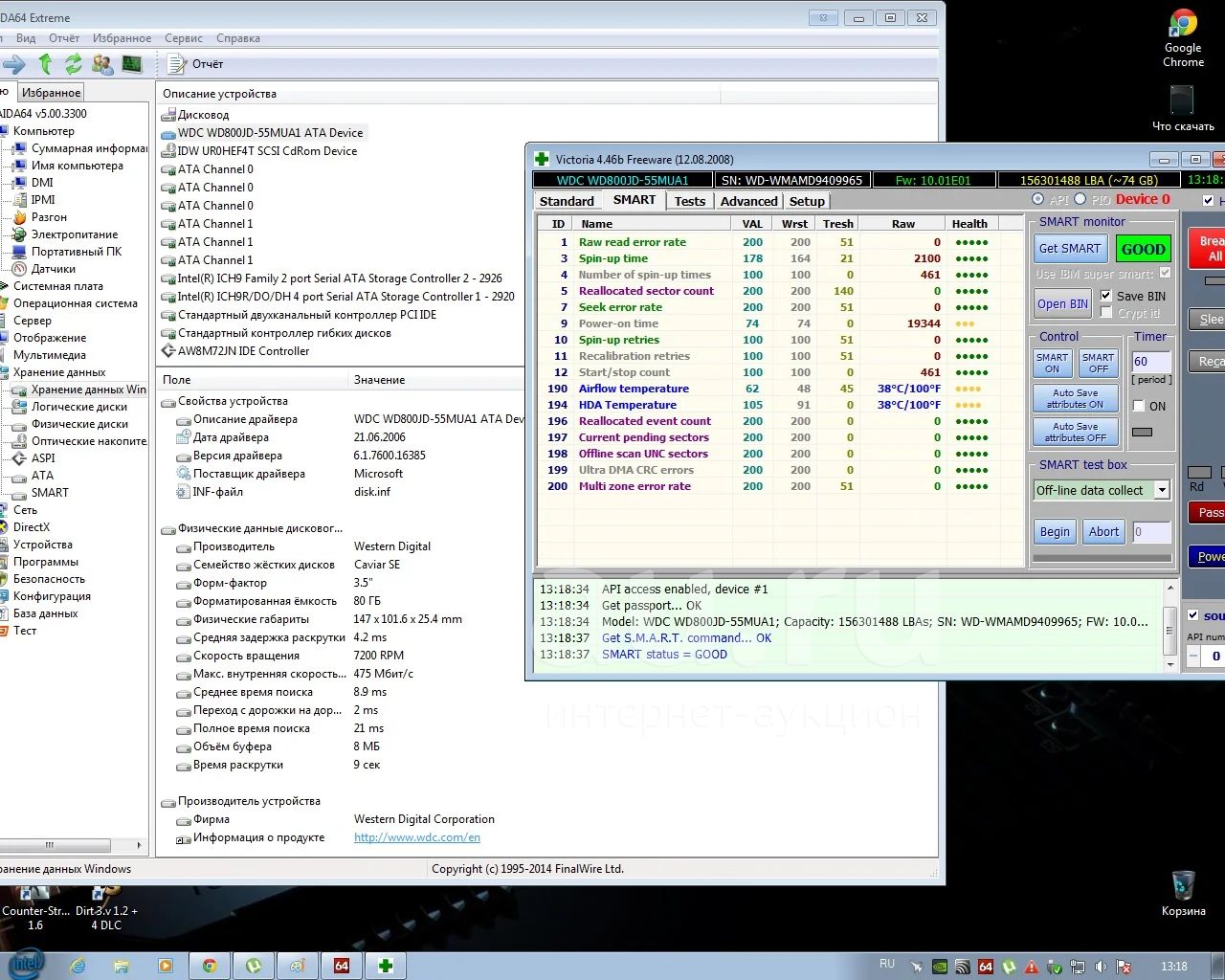The image size is (1225, 980).
Task: Click AIDA64 red 64 taskbar button
Action: (x=341, y=966)
